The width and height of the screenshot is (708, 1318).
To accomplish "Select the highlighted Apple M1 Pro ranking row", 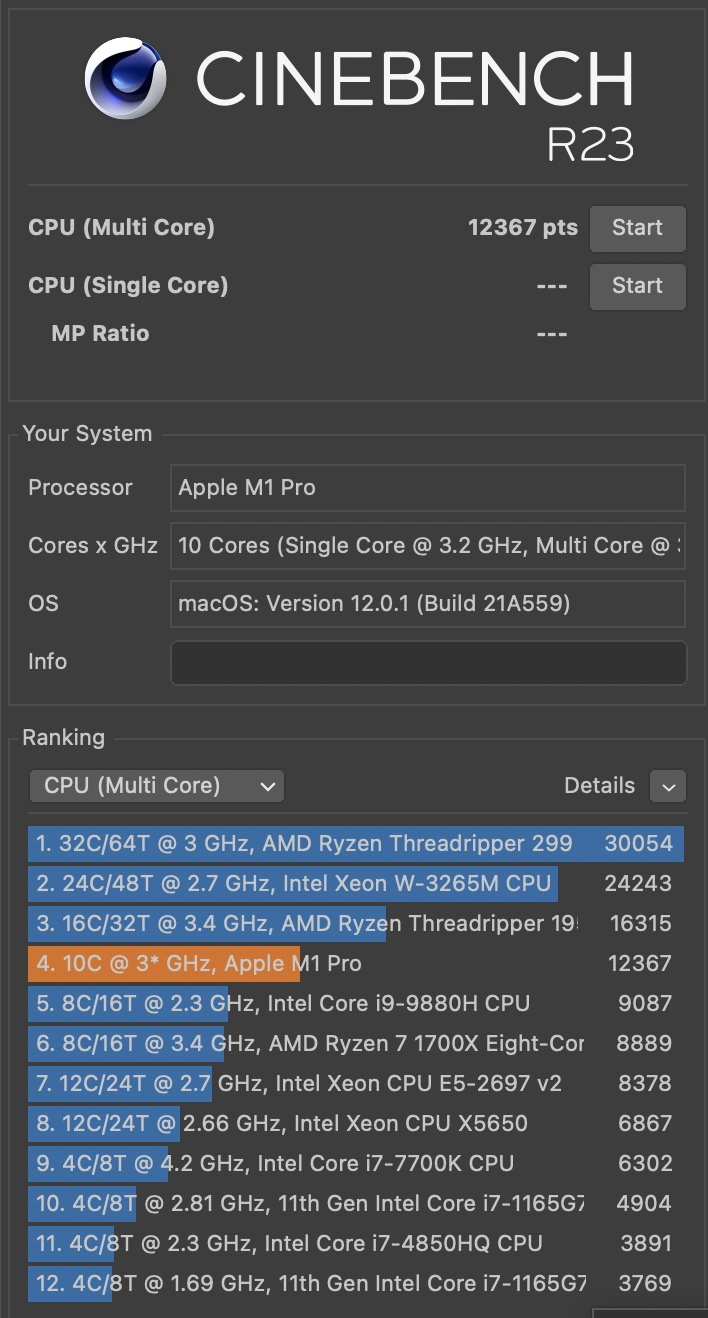I will point(356,963).
